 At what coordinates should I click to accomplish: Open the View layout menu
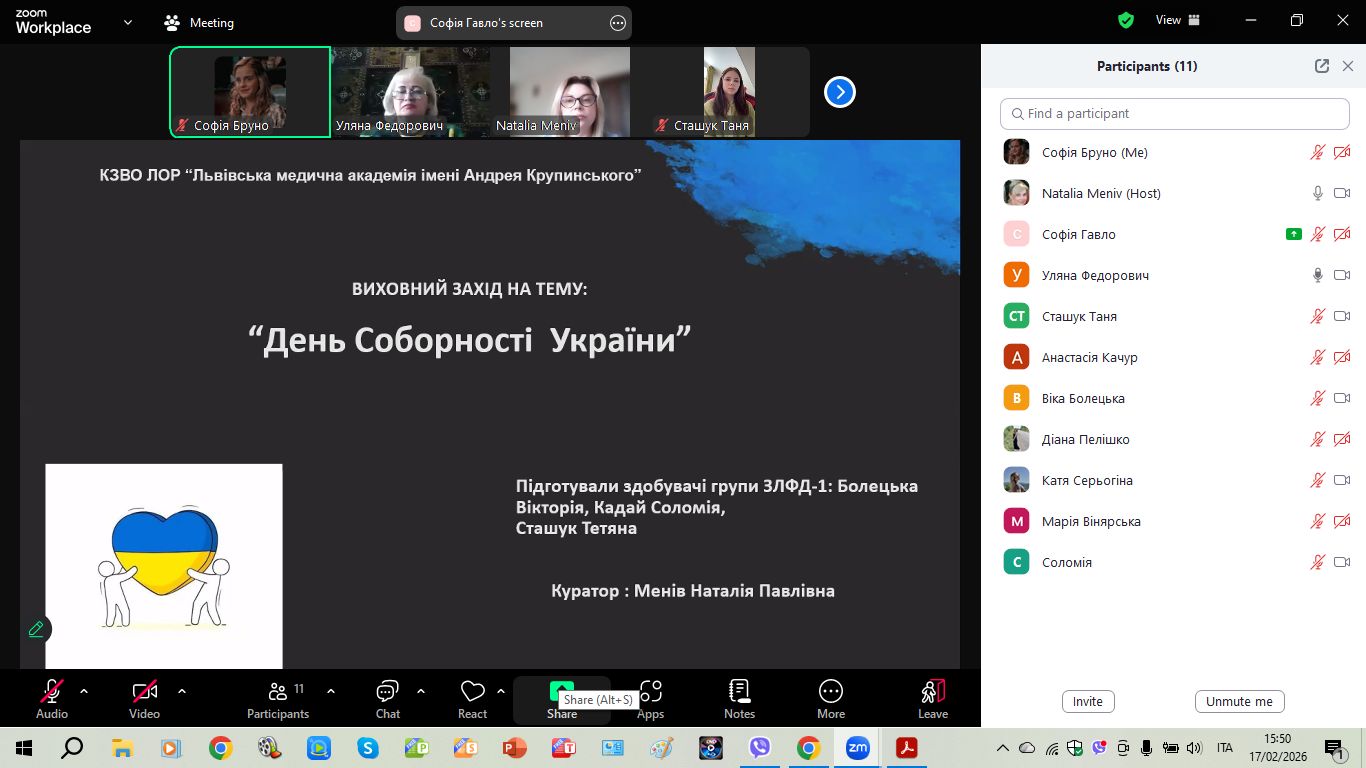(x=1178, y=20)
